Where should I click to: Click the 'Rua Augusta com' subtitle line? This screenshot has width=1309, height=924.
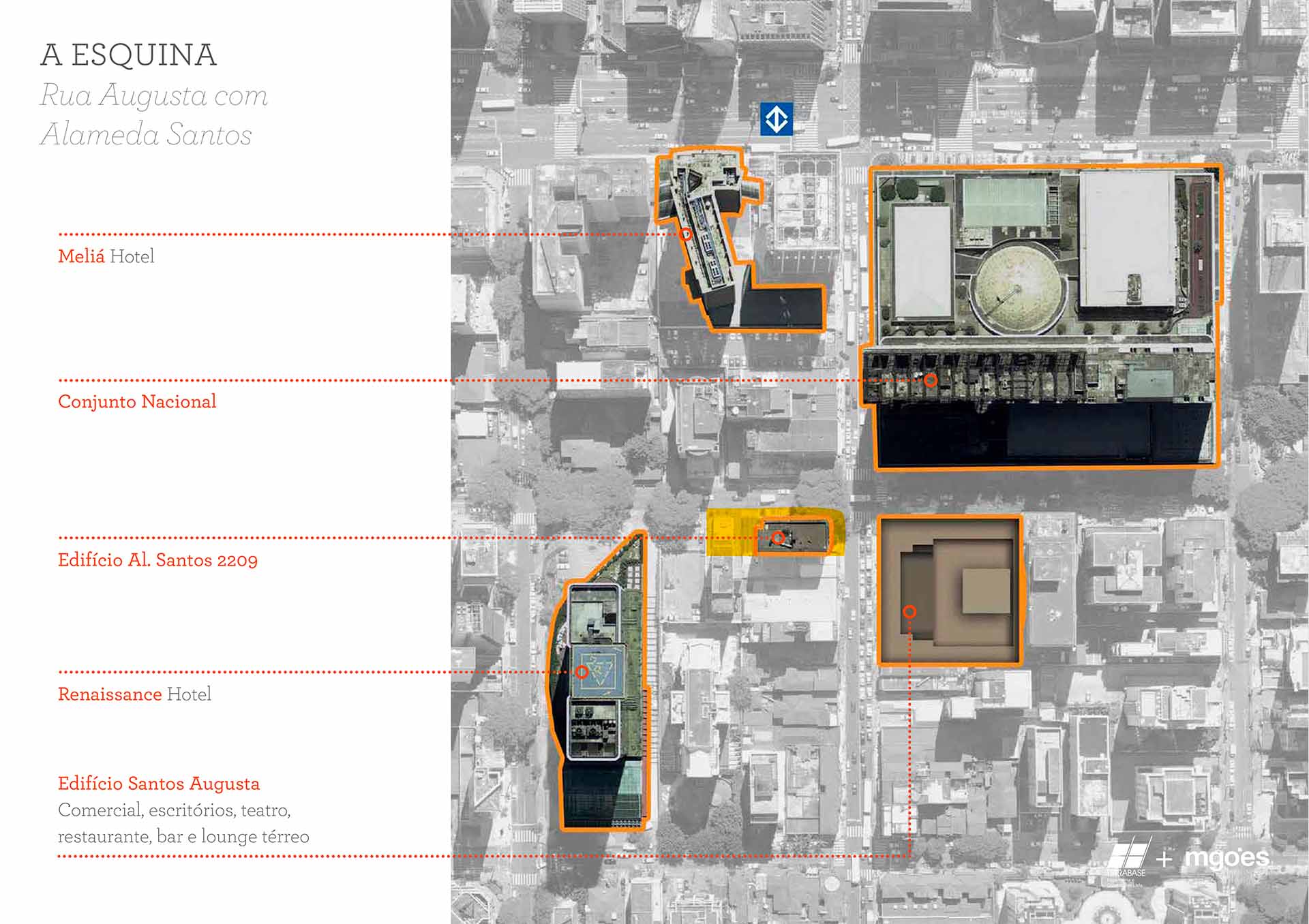pos(154,95)
